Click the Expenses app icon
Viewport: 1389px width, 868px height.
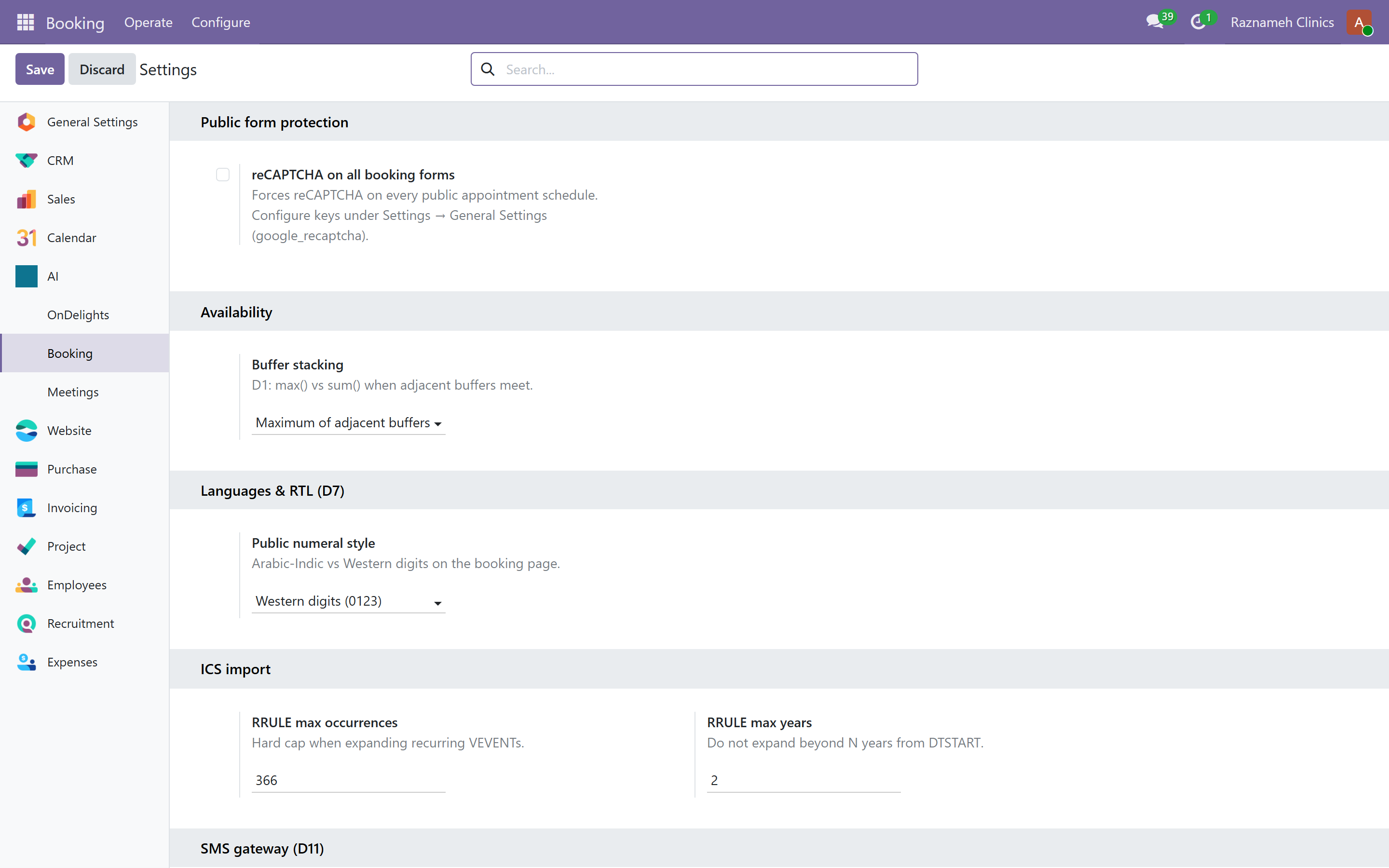27,662
